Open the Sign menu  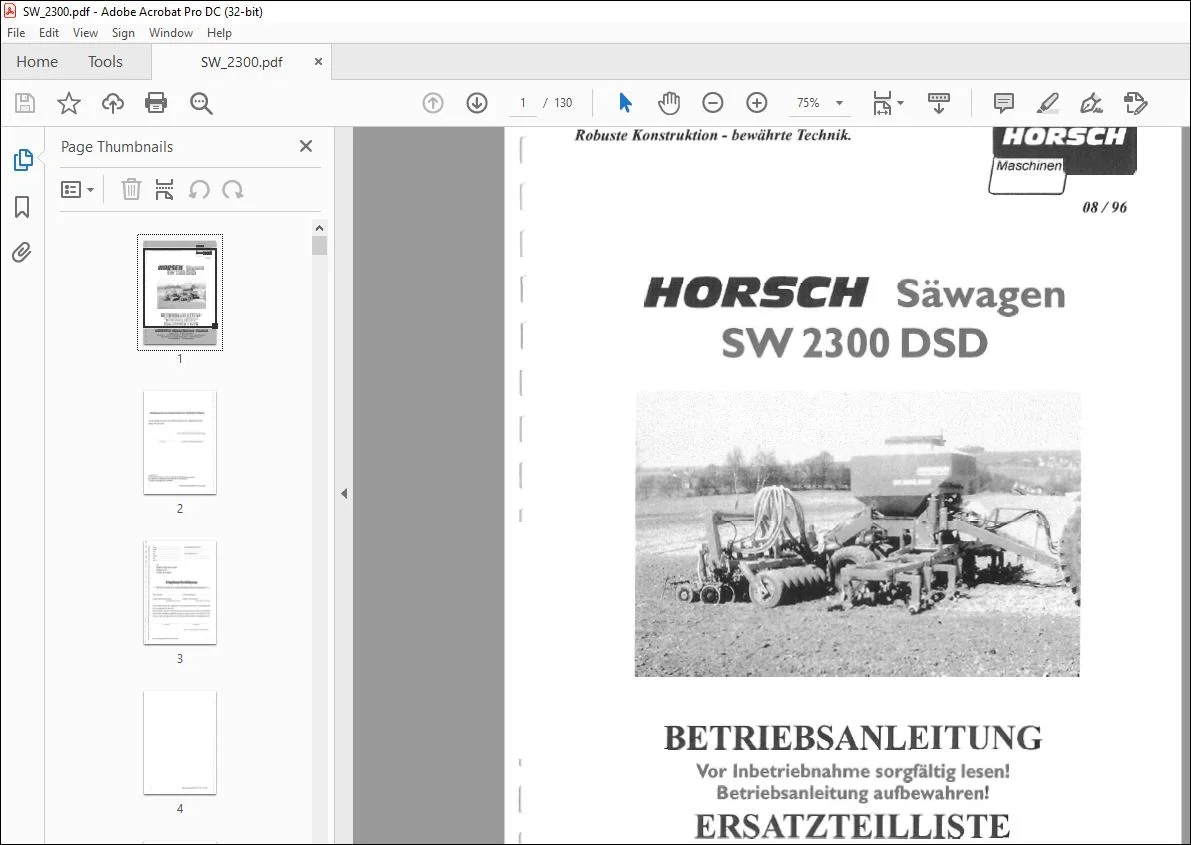123,33
